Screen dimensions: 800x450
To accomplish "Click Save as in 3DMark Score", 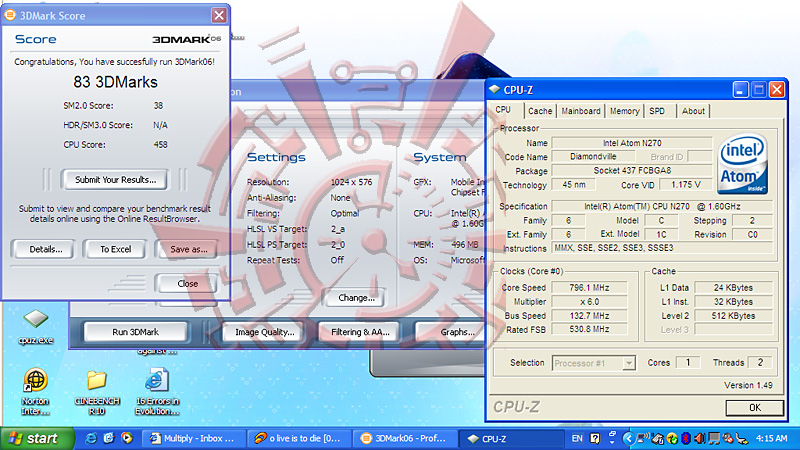I will point(188,249).
